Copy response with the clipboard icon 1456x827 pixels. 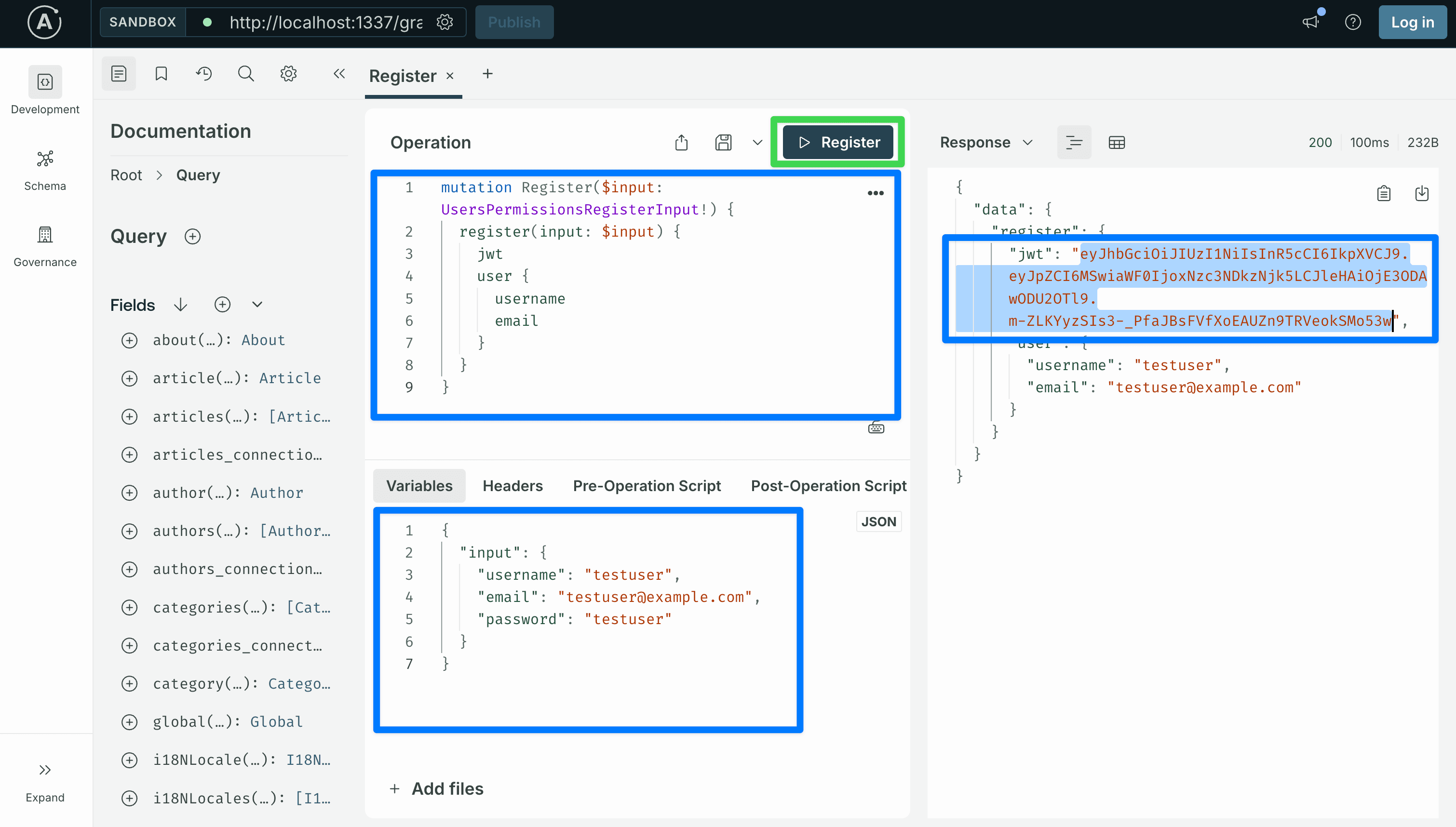coord(1384,194)
